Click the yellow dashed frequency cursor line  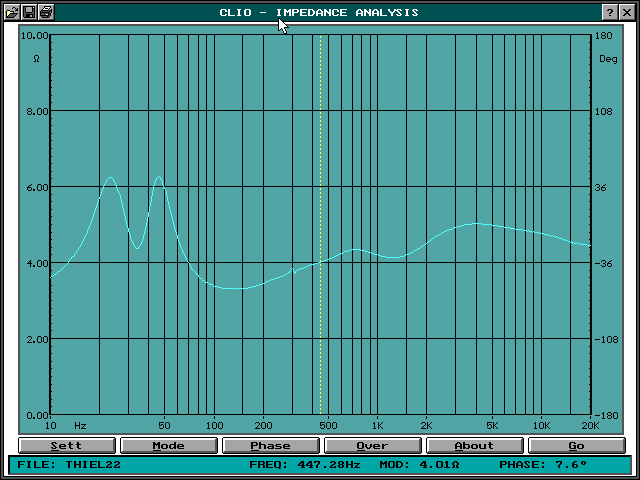coord(320,224)
